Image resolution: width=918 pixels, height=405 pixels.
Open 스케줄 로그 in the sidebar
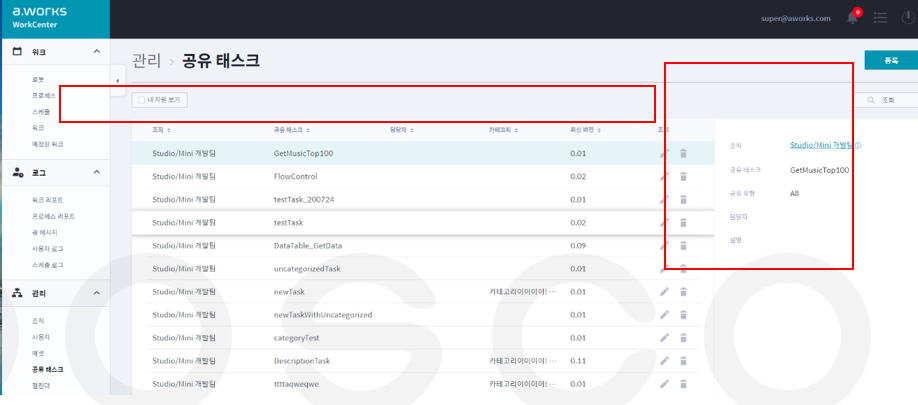[x=47, y=265]
